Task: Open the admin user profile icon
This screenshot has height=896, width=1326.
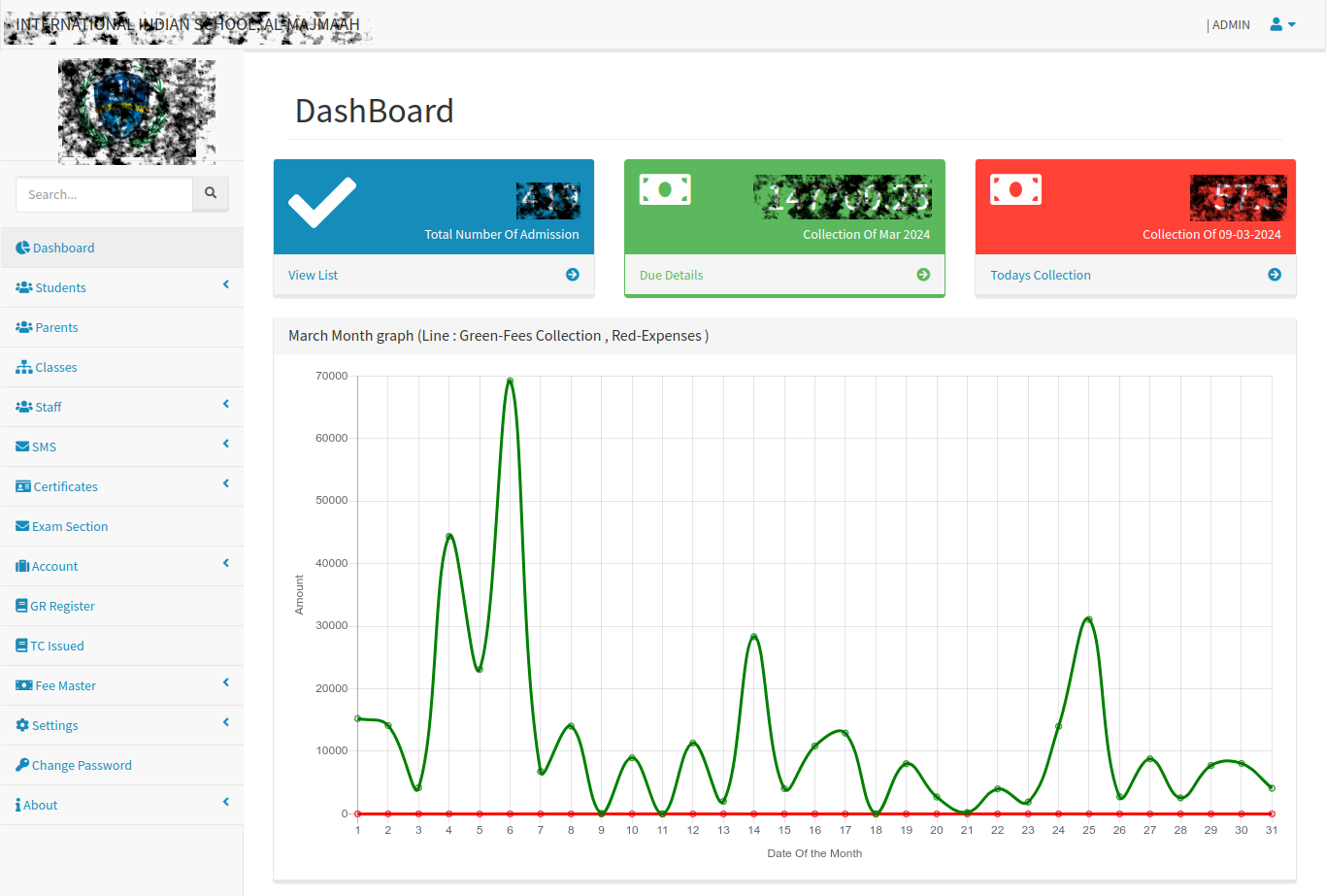Action: pos(1282,24)
